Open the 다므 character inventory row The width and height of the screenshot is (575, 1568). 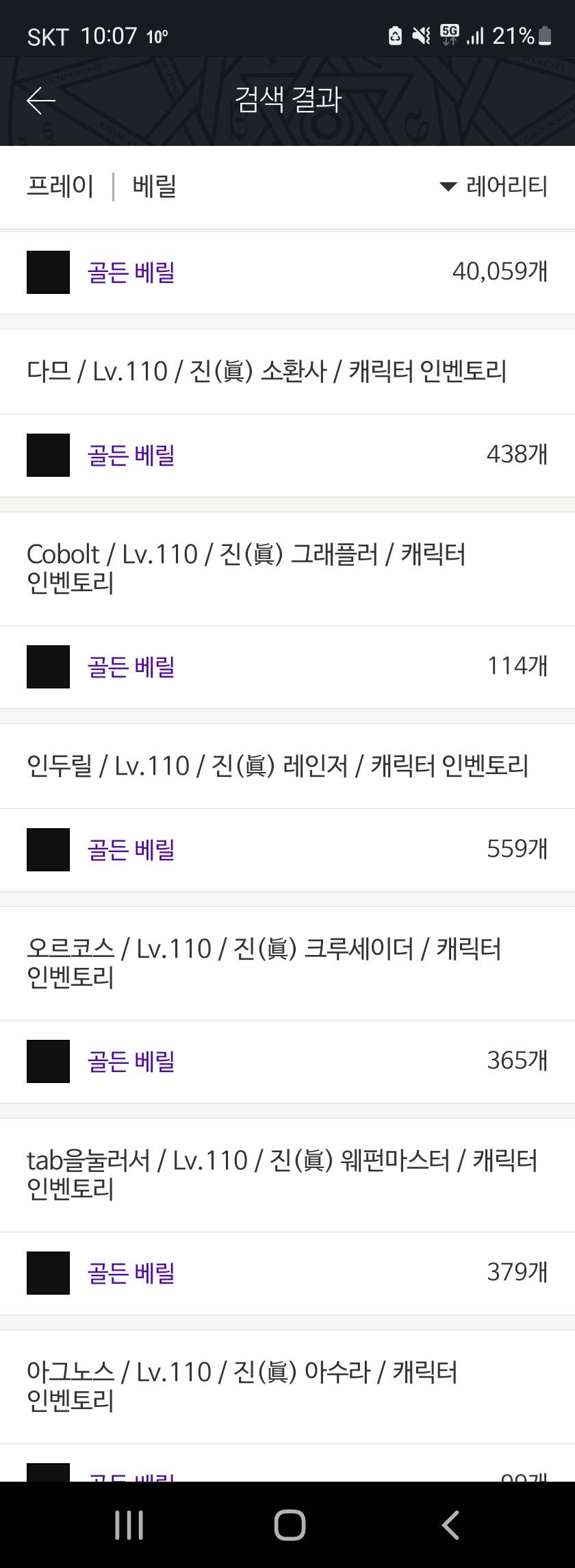click(267, 371)
